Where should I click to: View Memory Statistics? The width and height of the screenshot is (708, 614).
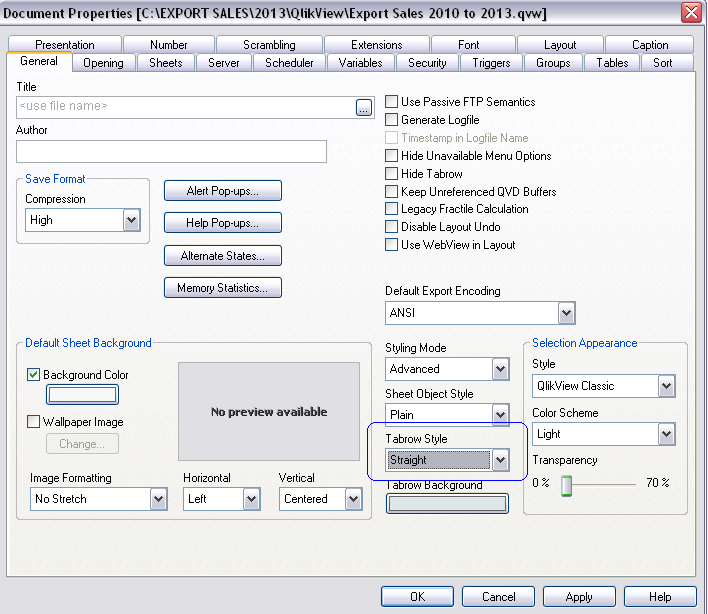[223, 288]
